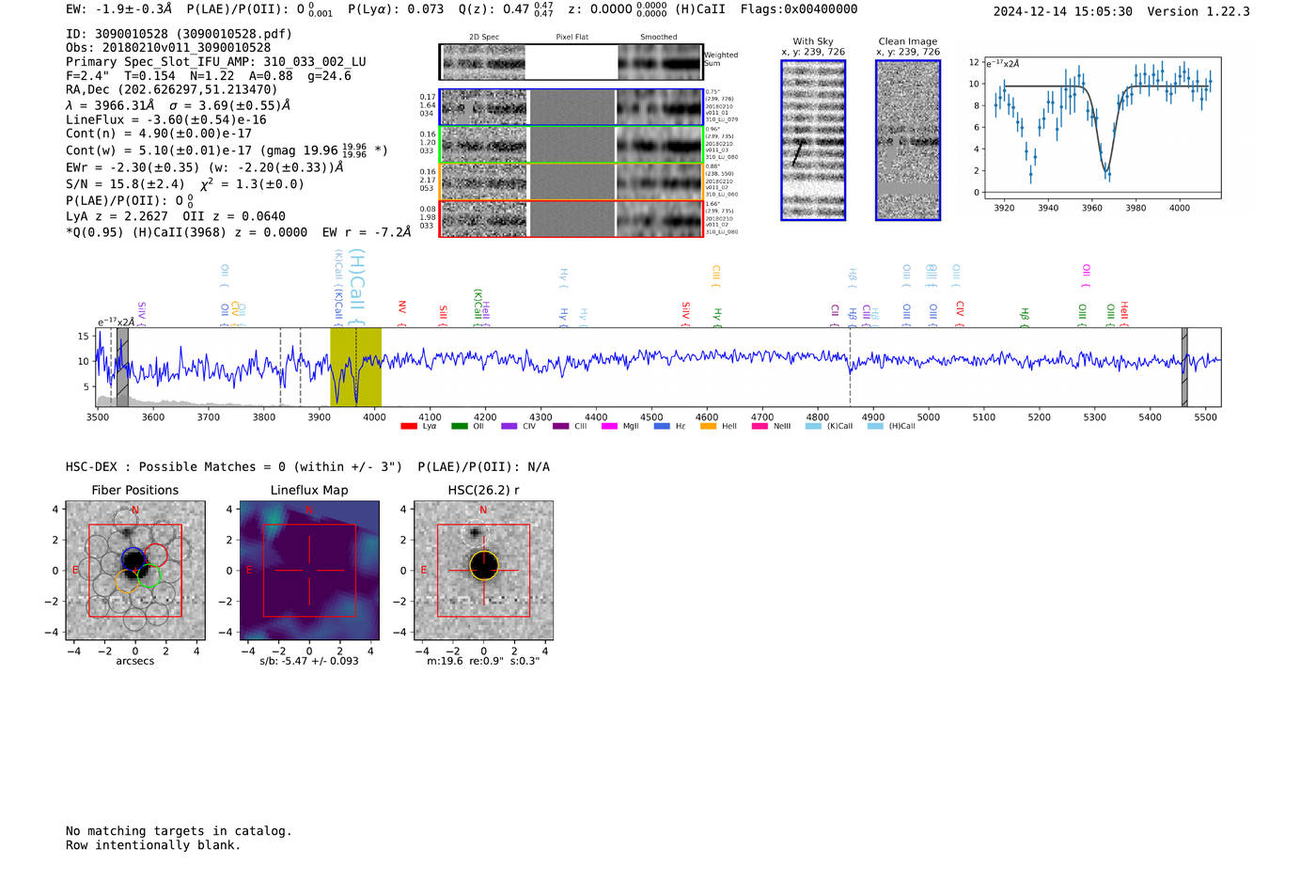Click the P(Lyα): 0.073 header value

pos(396,9)
